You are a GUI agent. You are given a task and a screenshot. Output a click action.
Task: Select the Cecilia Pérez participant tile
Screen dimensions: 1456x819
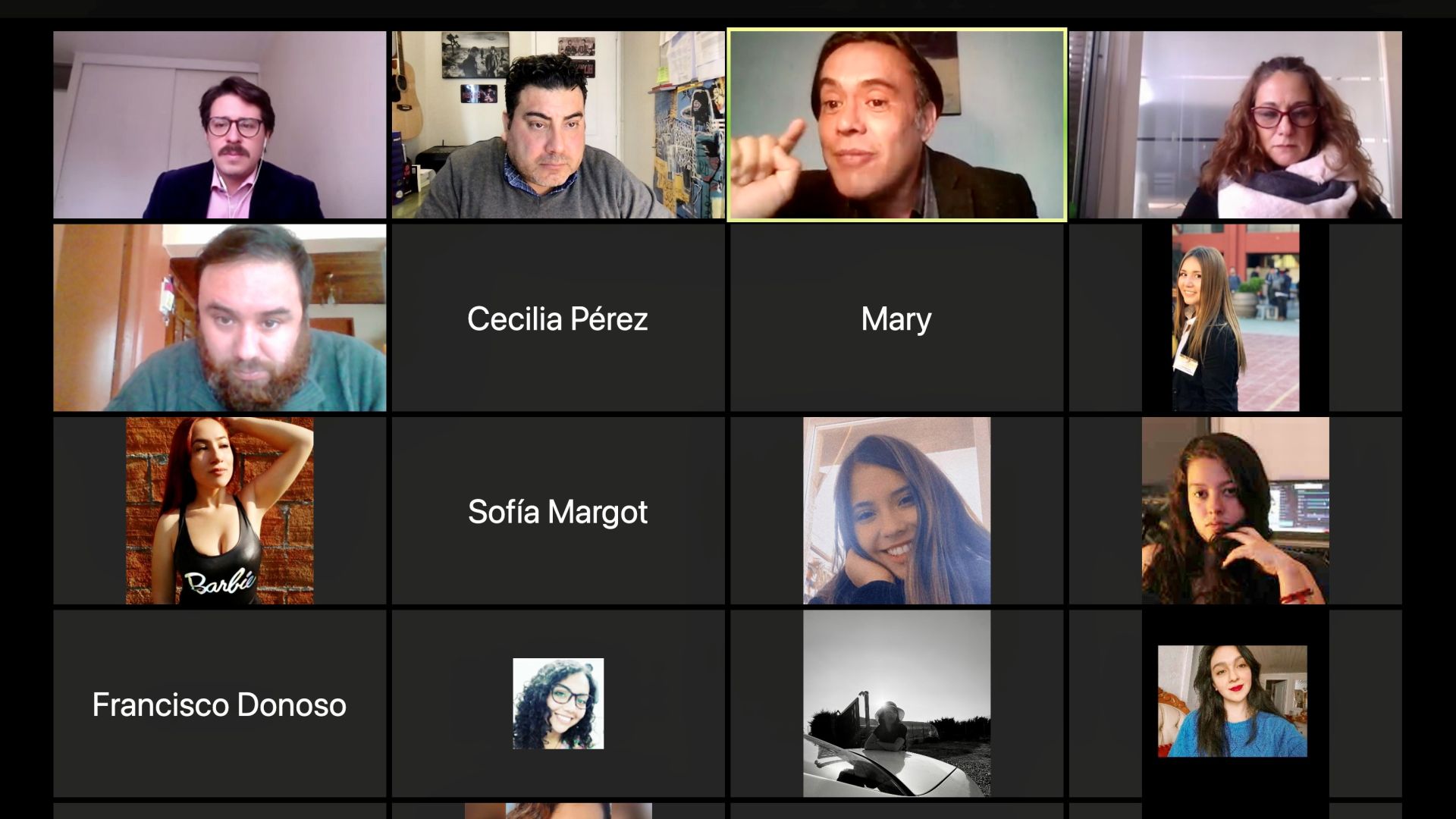point(558,318)
